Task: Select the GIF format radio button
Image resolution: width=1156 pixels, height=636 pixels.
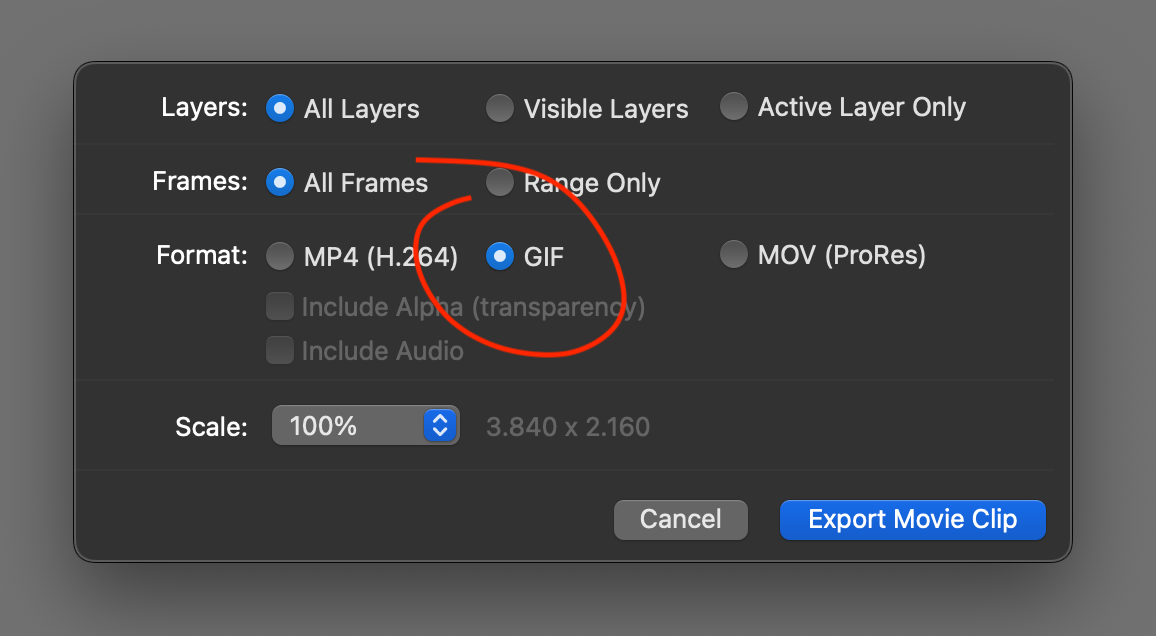Action: (x=499, y=256)
